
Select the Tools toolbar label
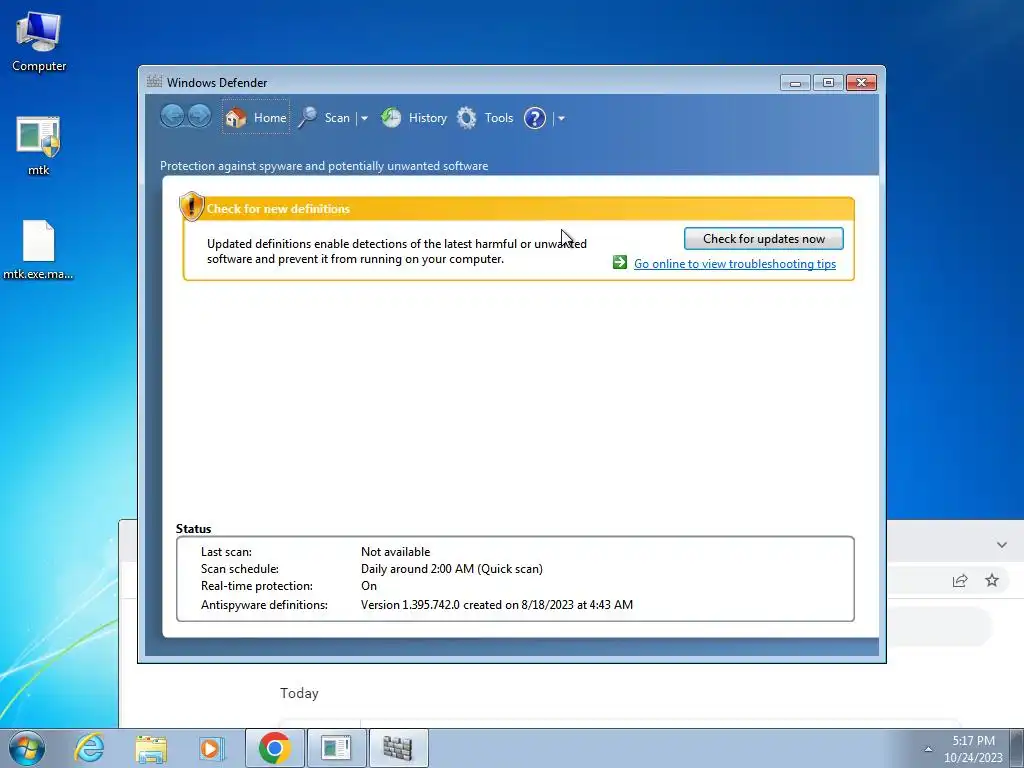click(499, 118)
